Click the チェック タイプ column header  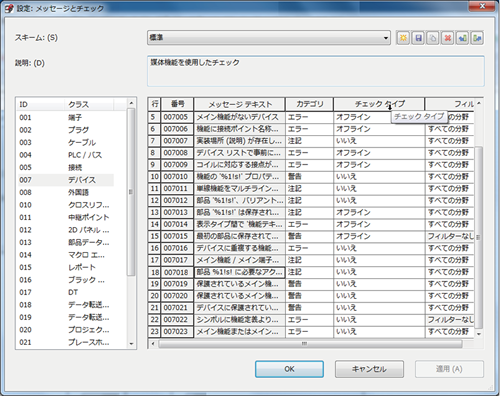[x=379, y=104]
